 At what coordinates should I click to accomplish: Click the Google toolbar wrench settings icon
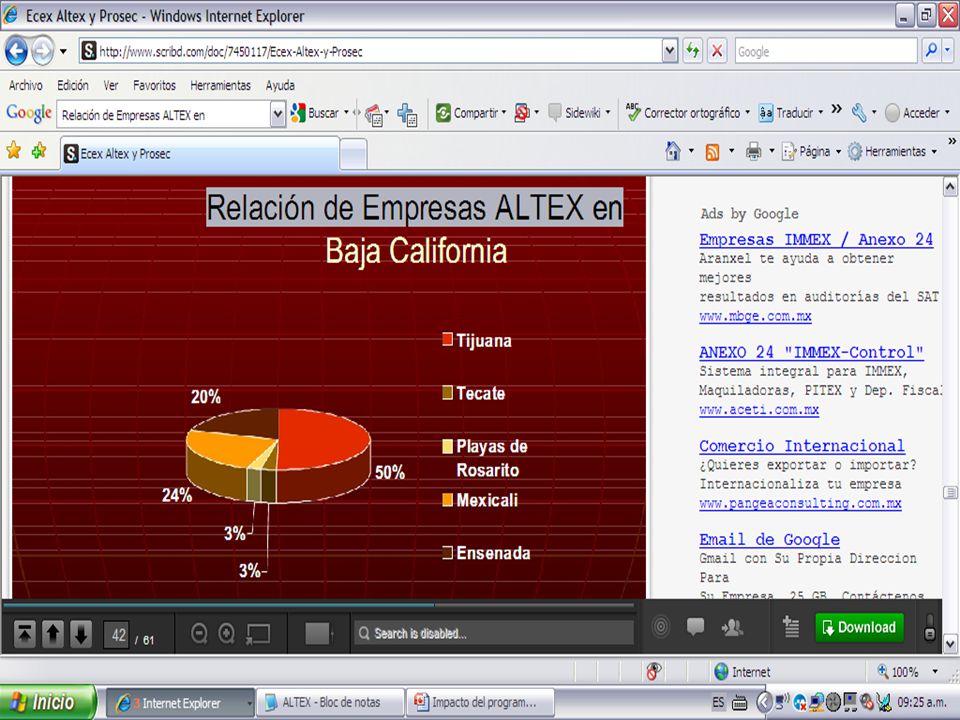[x=859, y=113]
